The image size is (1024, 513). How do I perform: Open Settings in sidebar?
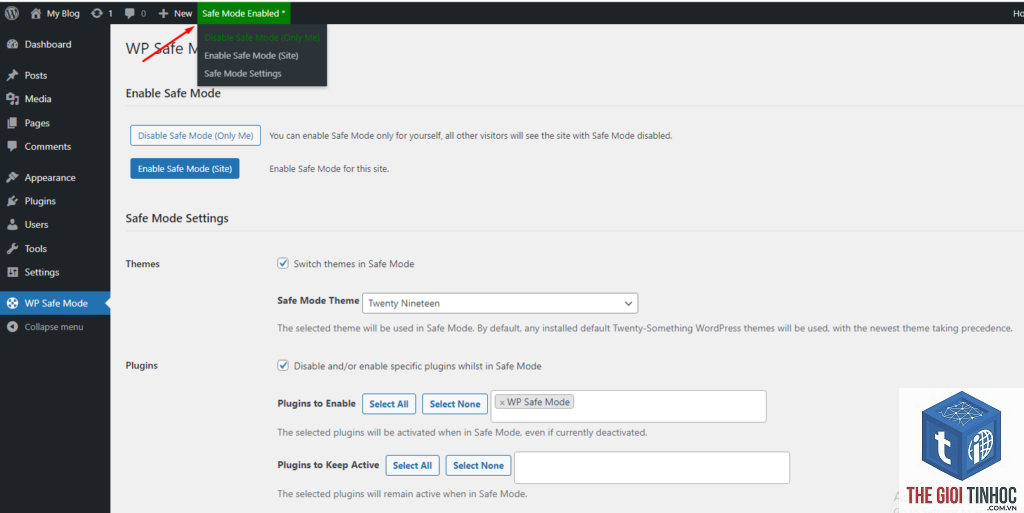click(x=42, y=272)
